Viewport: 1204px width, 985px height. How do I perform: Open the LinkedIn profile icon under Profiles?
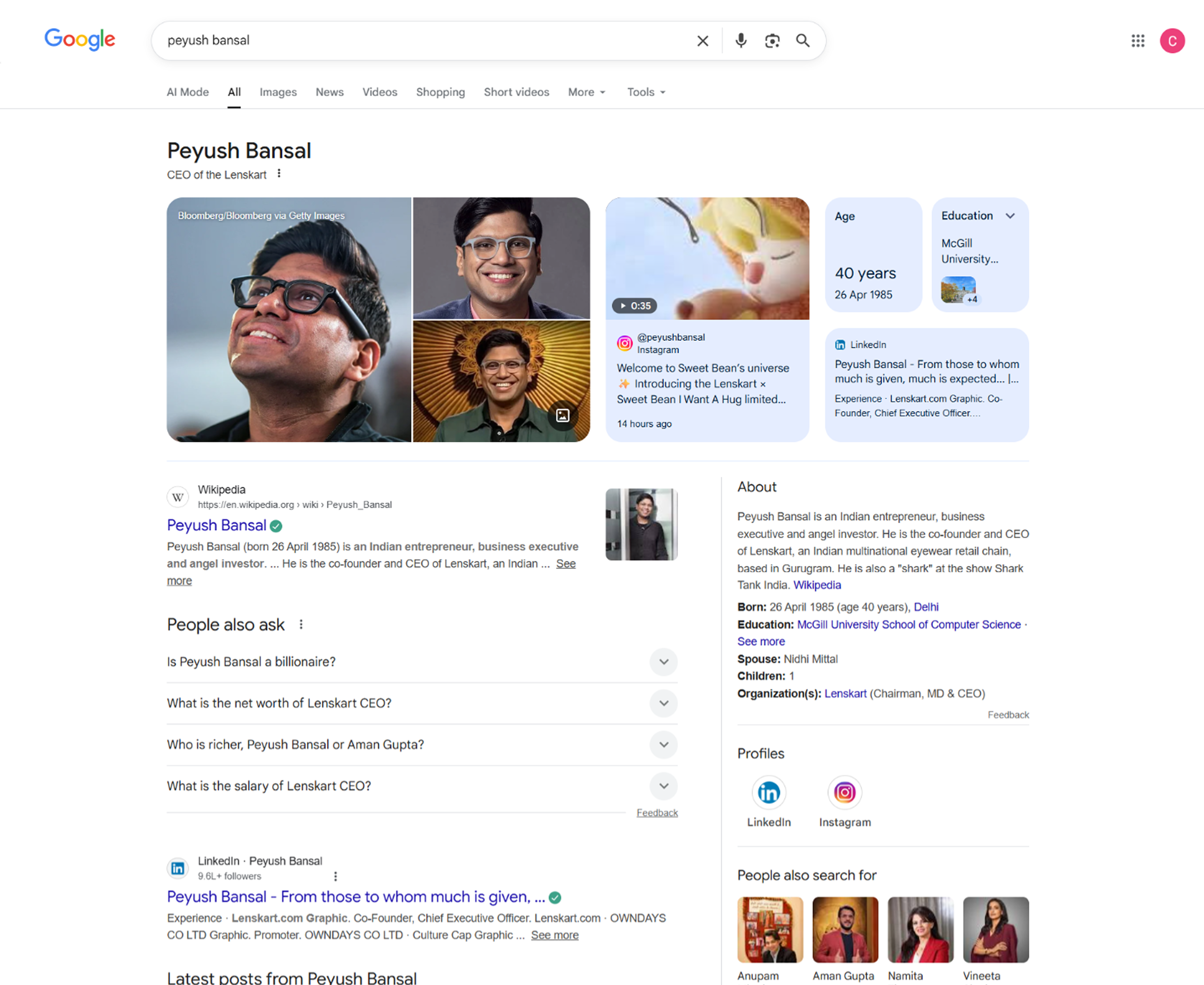pos(769,793)
